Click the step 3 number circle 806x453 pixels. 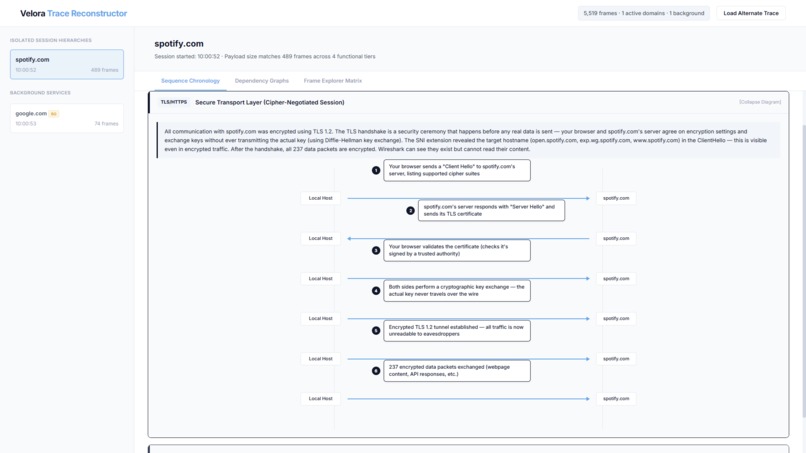[376, 250]
